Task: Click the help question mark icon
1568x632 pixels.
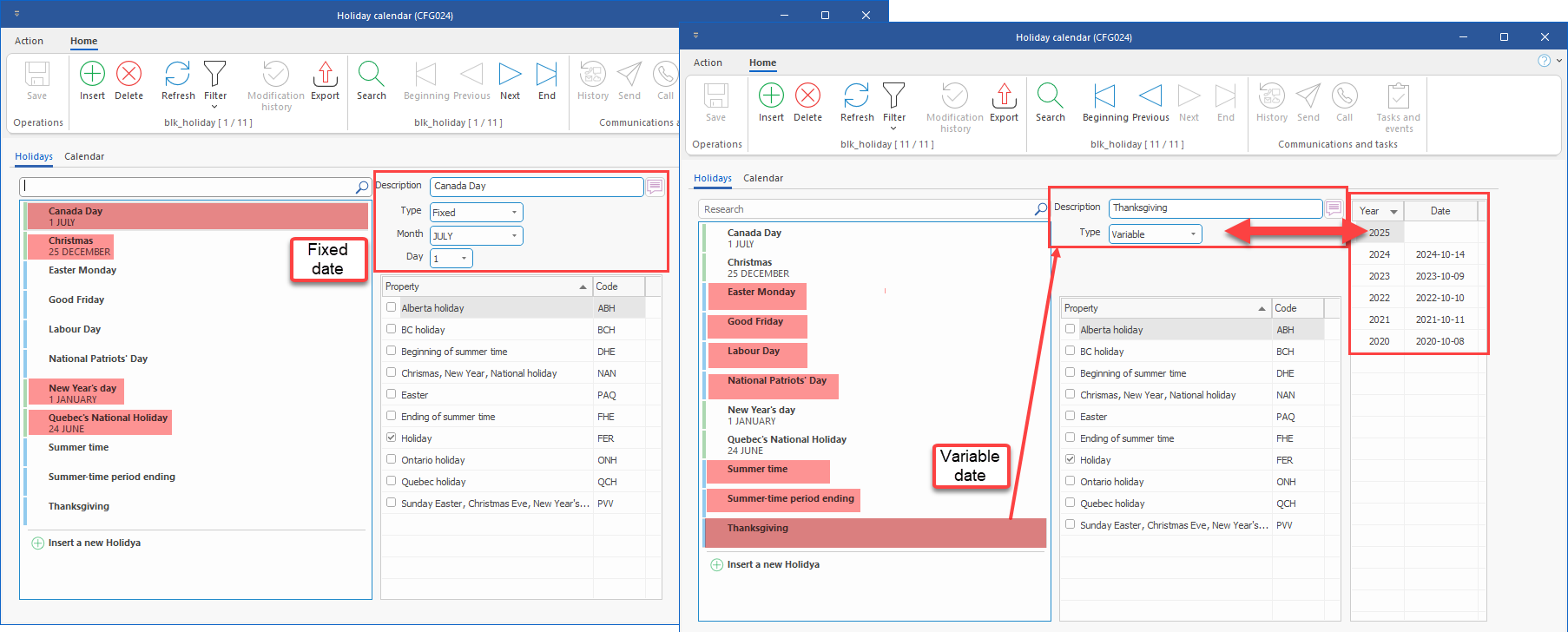Action: click(x=1544, y=61)
